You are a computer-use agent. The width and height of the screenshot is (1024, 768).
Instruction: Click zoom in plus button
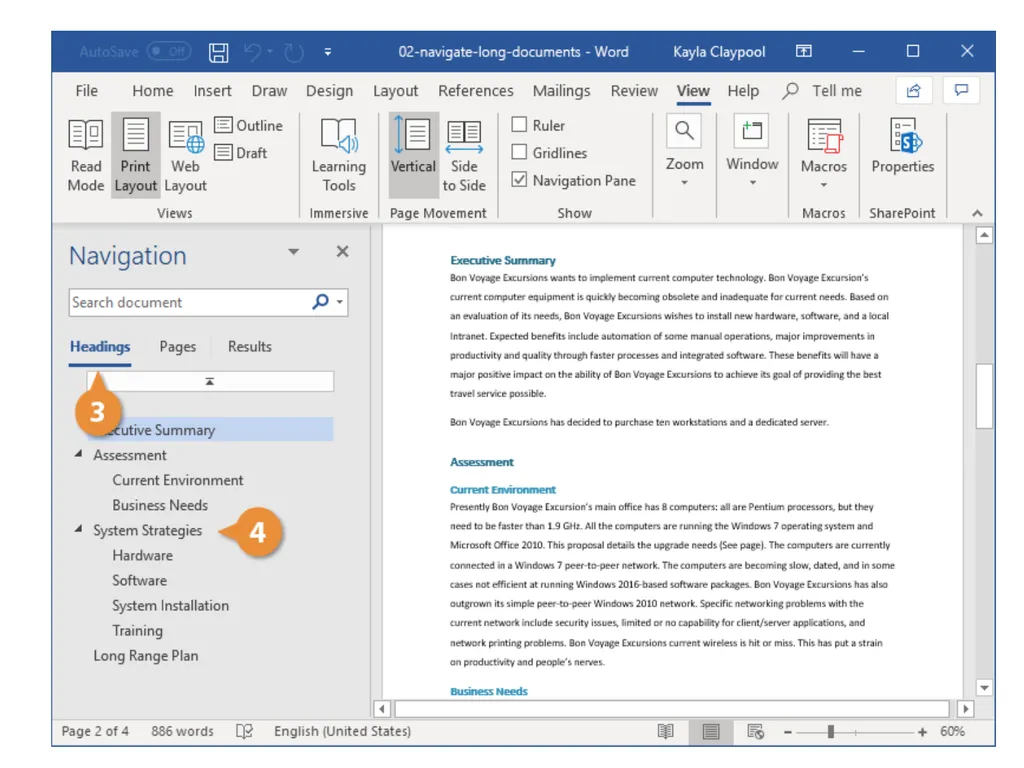922,732
